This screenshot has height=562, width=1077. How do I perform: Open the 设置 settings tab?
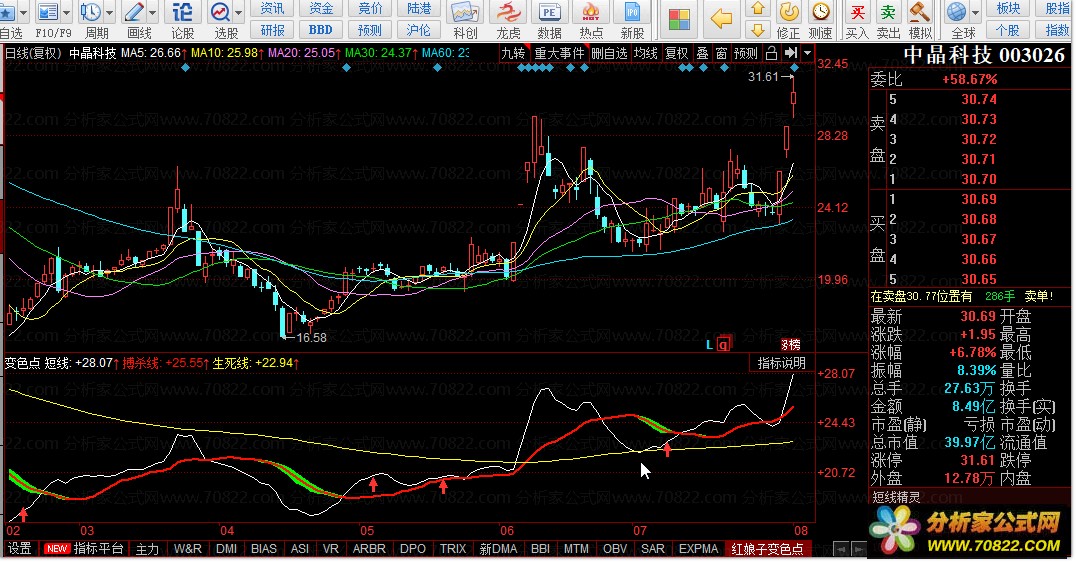click(19, 549)
